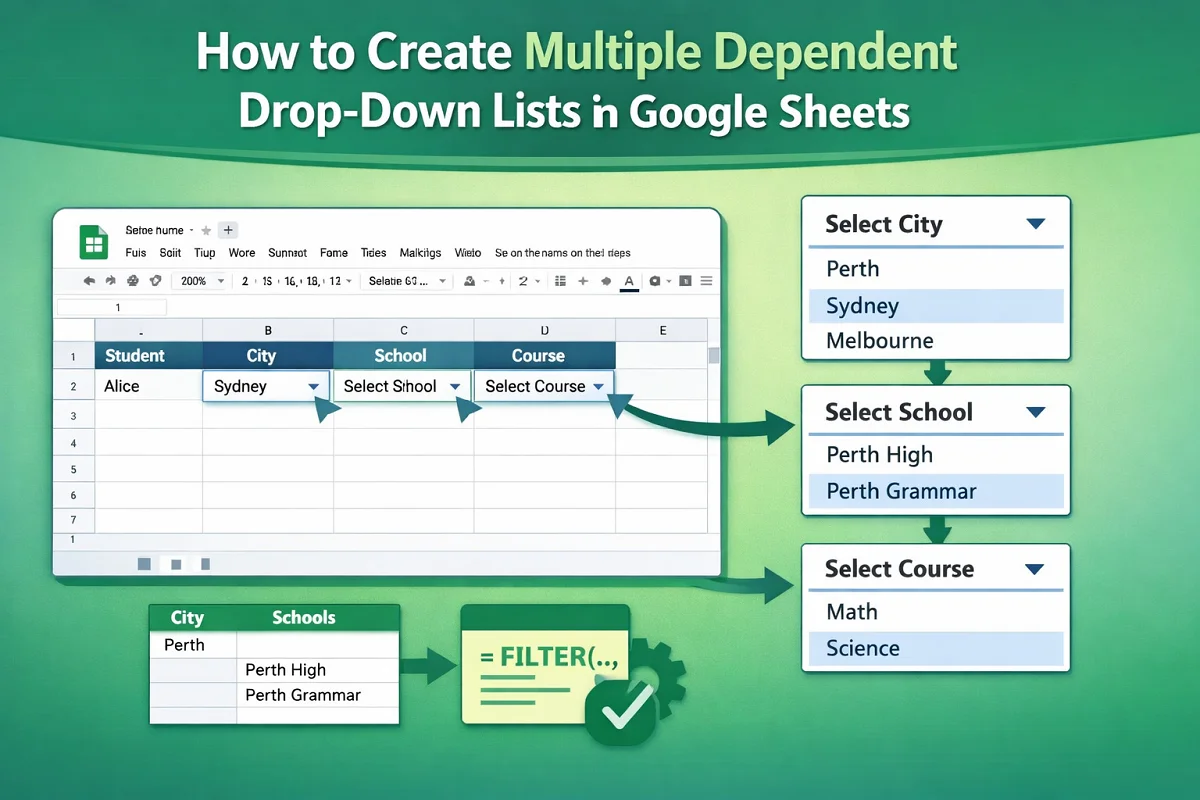Screen dimensions: 1200x800
Task: Select column D header
Action: tap(544, 330)
